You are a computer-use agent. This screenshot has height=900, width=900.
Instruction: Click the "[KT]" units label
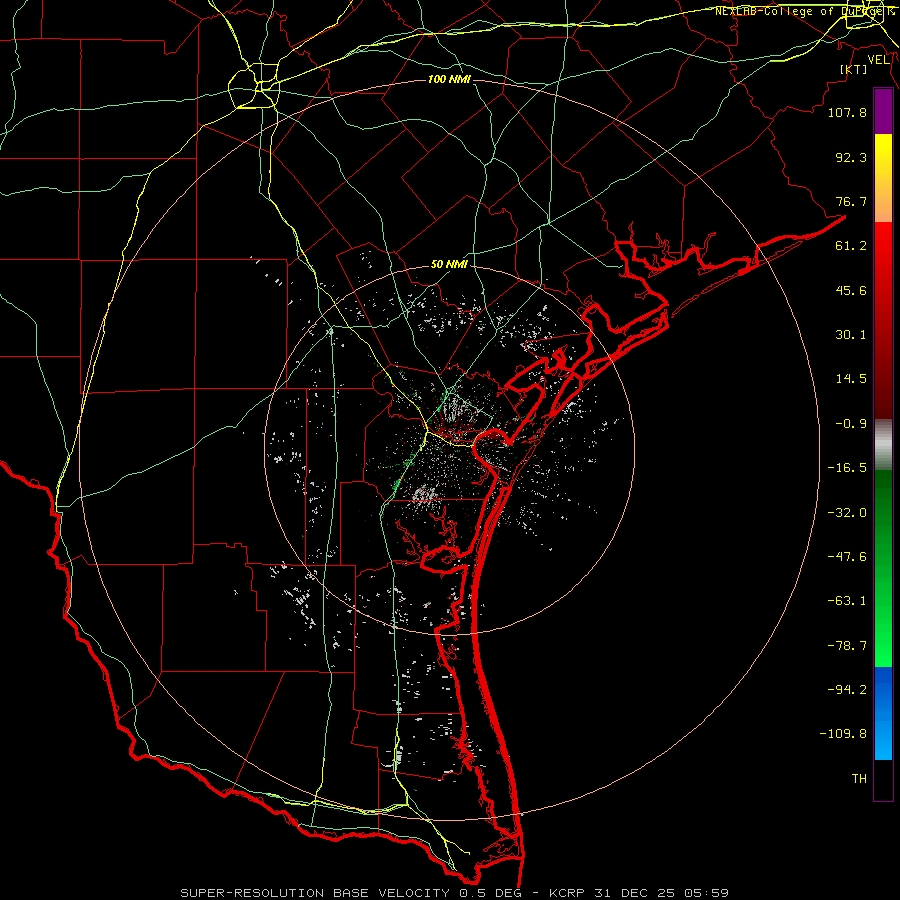854,69
